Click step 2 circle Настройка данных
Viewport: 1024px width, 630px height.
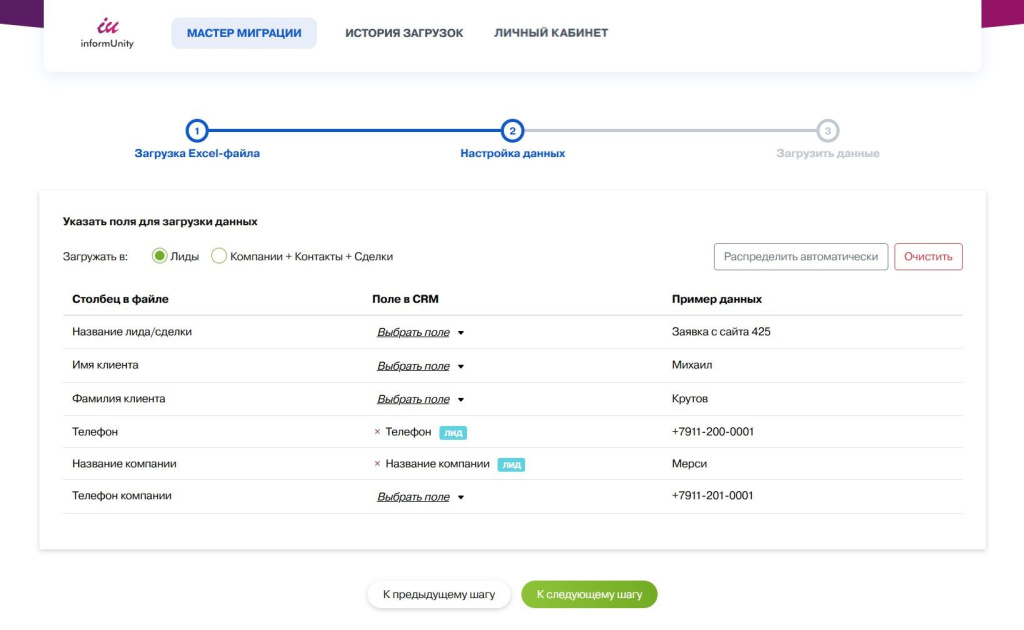click(512, 131)
